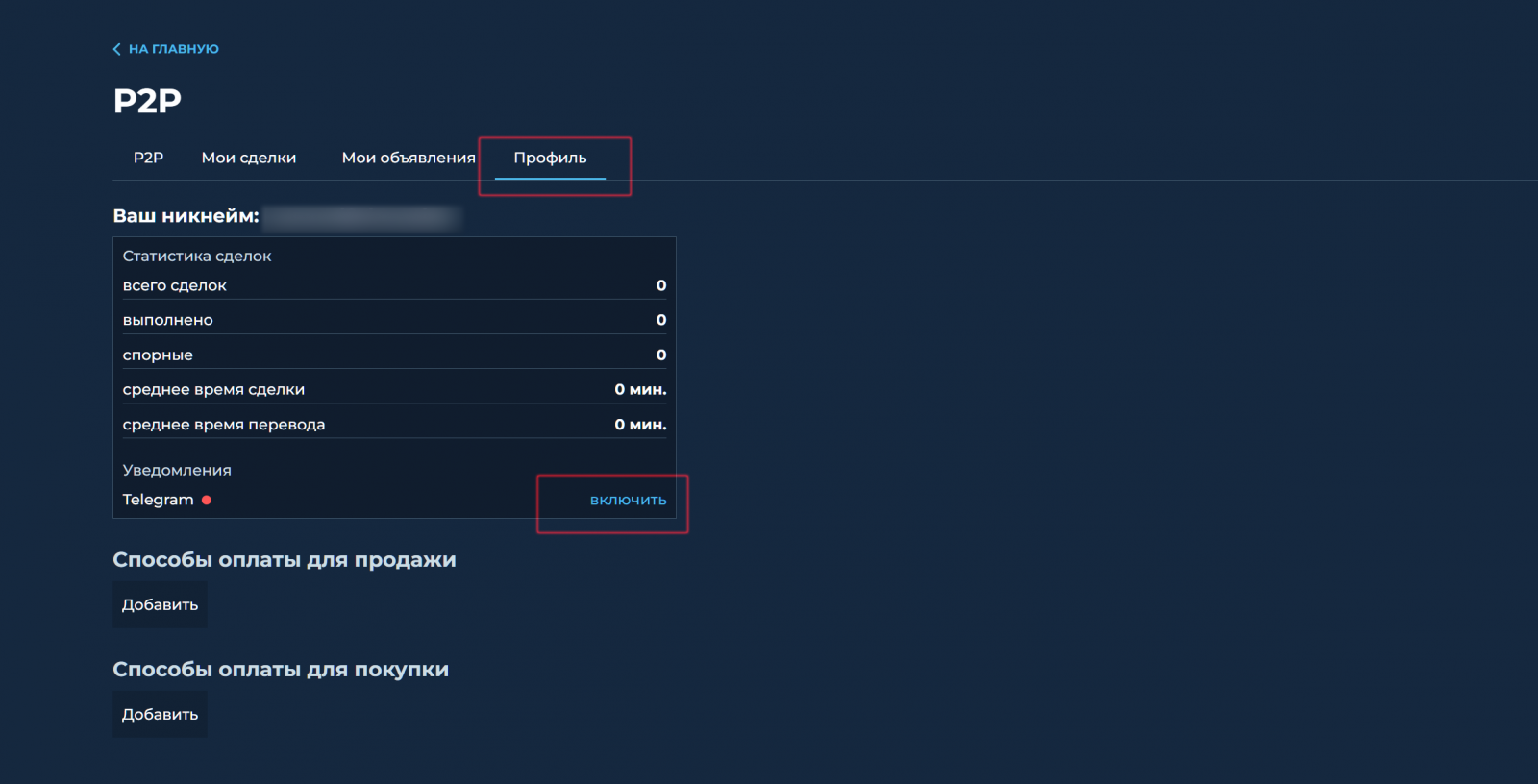Add a payment method for buying
1538x784 pixels.
pyautogui.click(x=160, y=714)
